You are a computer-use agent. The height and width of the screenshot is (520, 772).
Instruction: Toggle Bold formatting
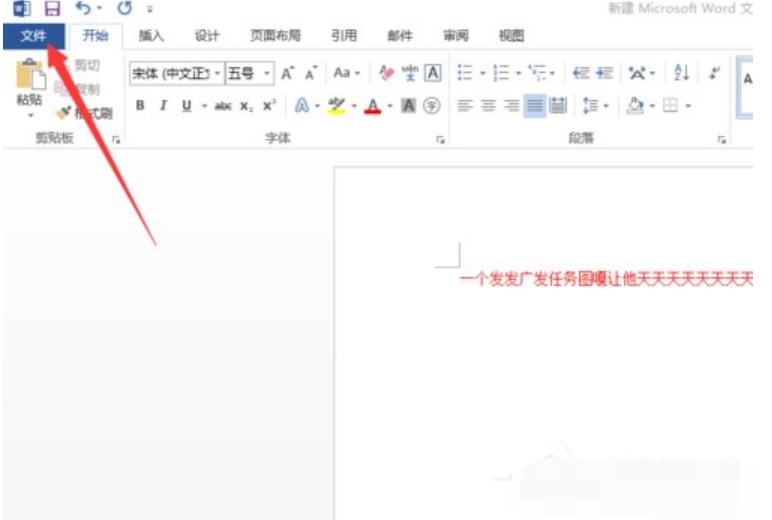140,106
